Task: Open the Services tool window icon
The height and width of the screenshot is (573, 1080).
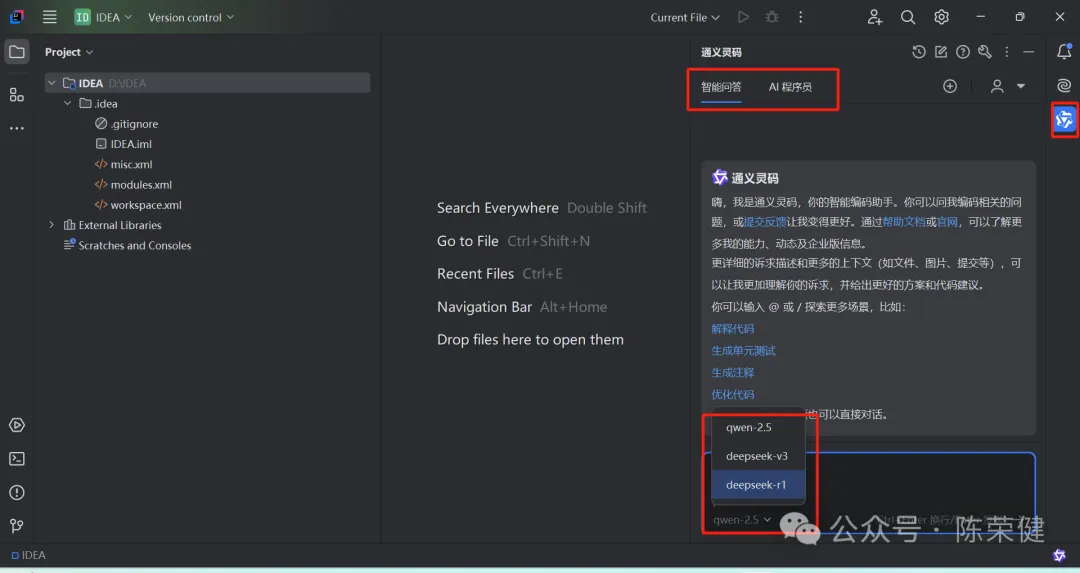Action: [17, 425]
